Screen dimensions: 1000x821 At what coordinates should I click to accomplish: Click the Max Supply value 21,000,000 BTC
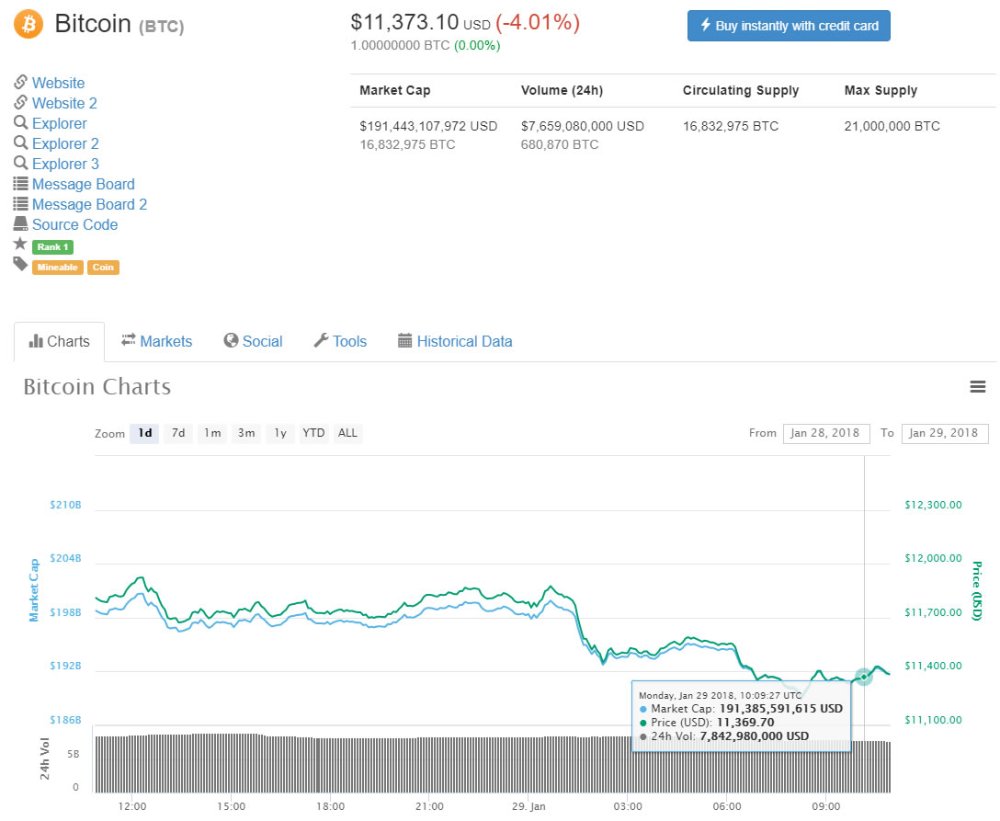892,126
